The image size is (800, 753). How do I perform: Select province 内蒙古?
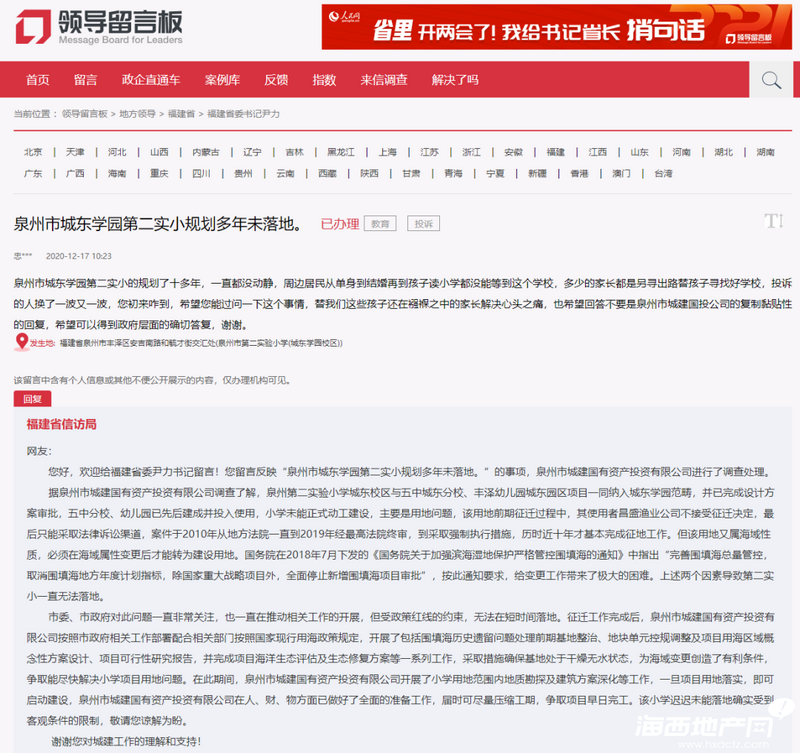click(206, 152)
